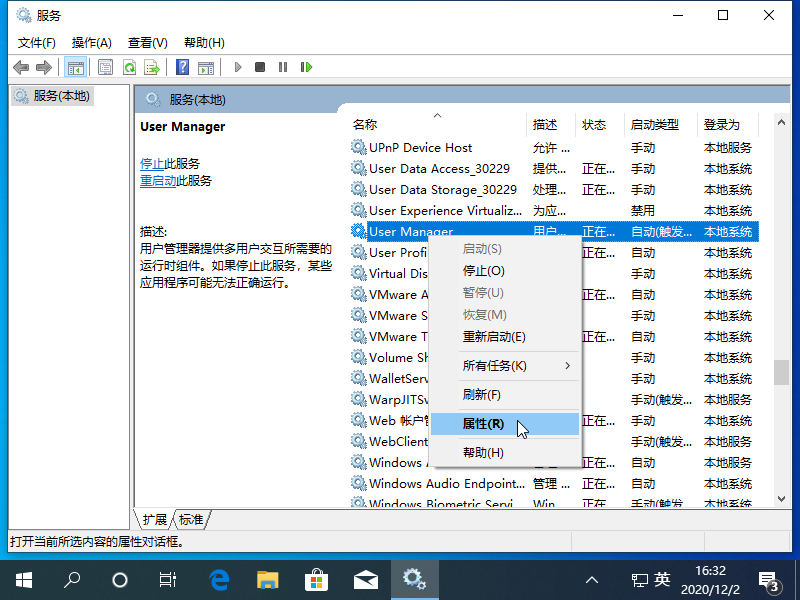Restart the service using the step icon
800x600 pixels.
[307, 67]
